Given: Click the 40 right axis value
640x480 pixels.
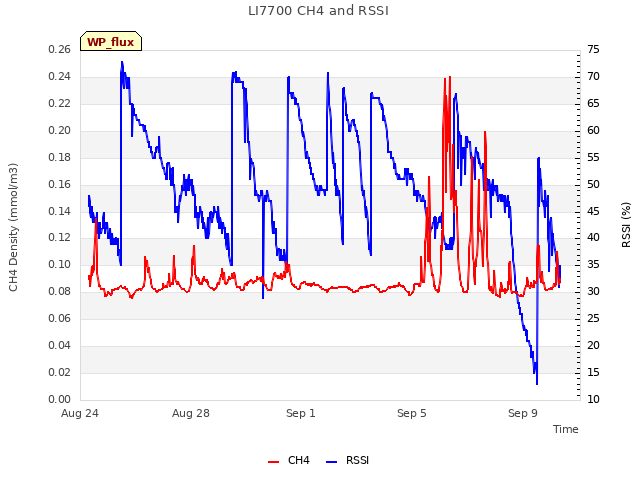Looking at the screenshot, I should [593, 237].
